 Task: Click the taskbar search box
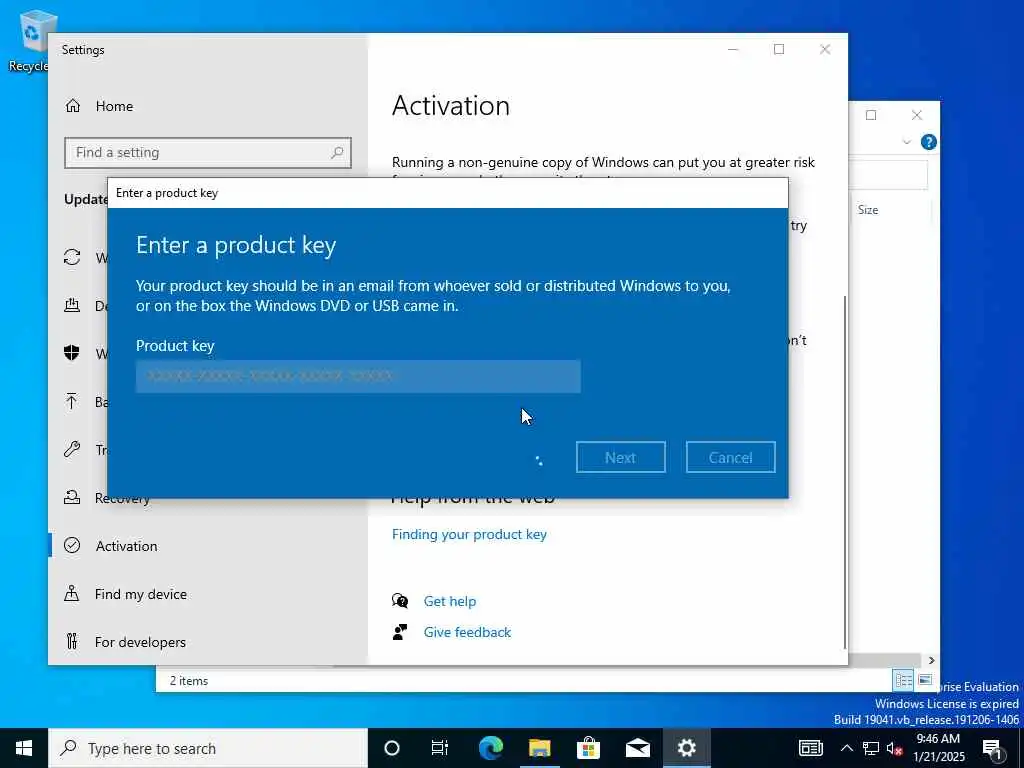(x=208, y=748)
